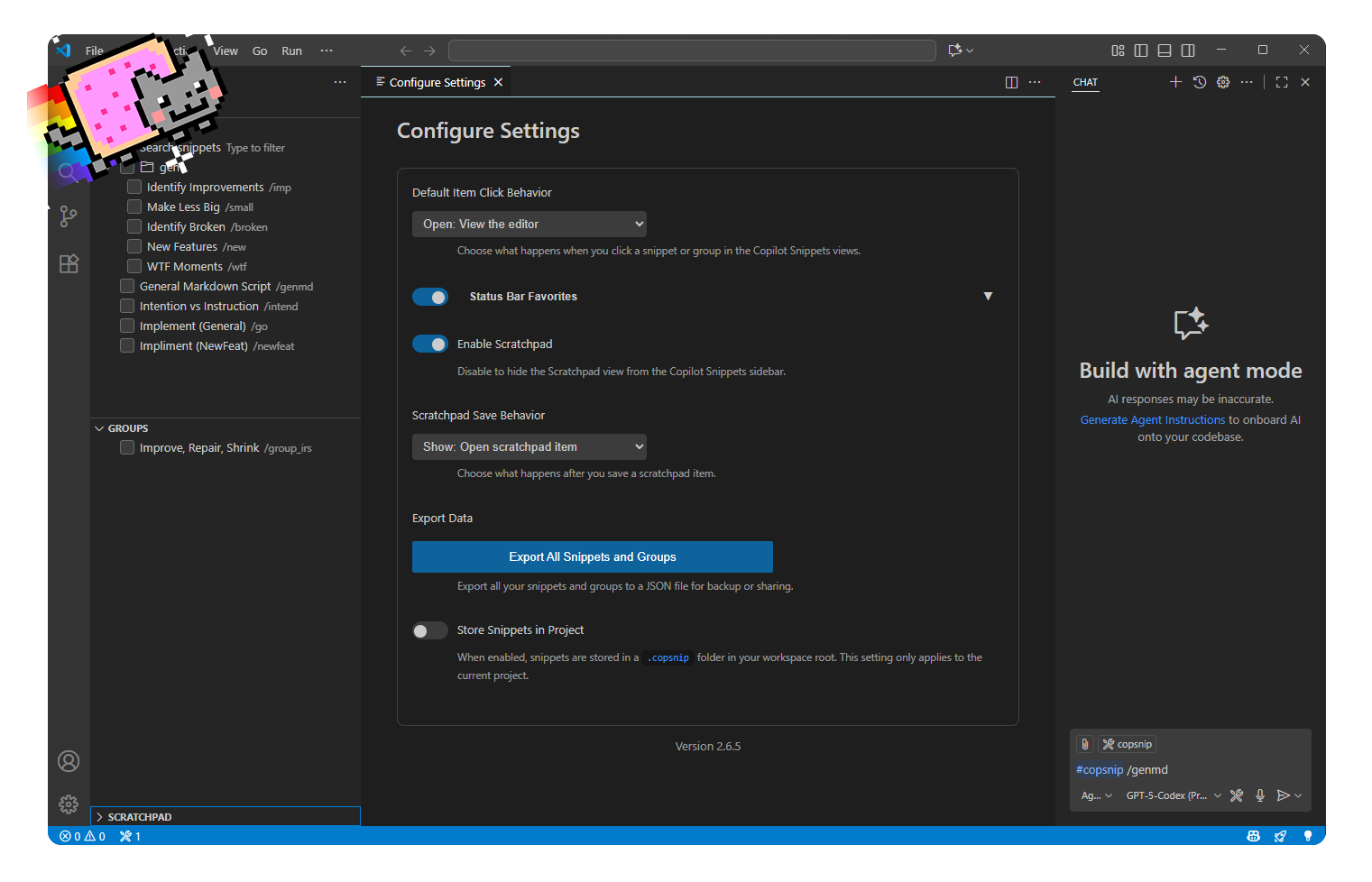
Task: Expand the Status Bar Favorites section
Action: 988,296
